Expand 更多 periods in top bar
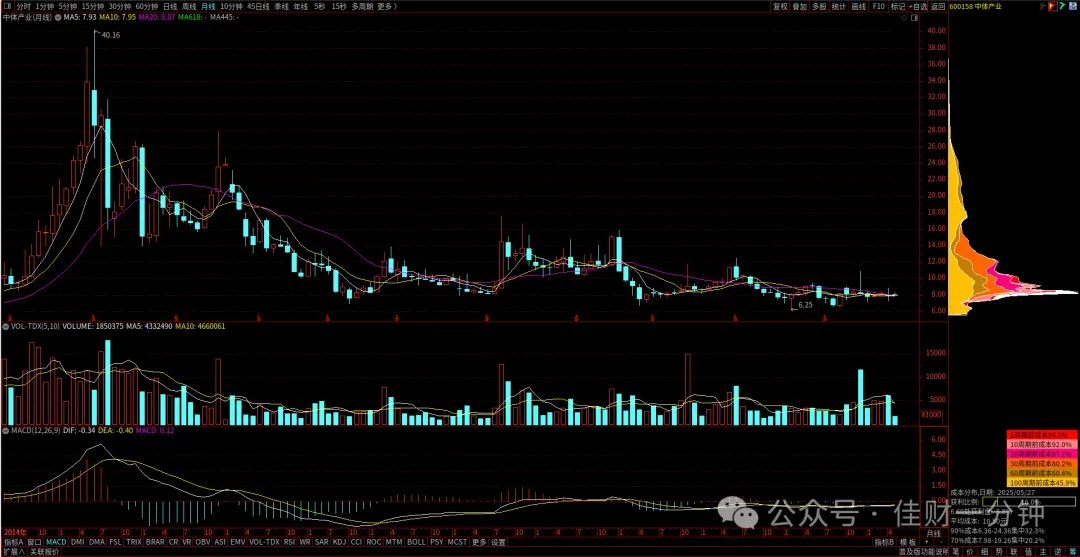 [x=388, y=6]
